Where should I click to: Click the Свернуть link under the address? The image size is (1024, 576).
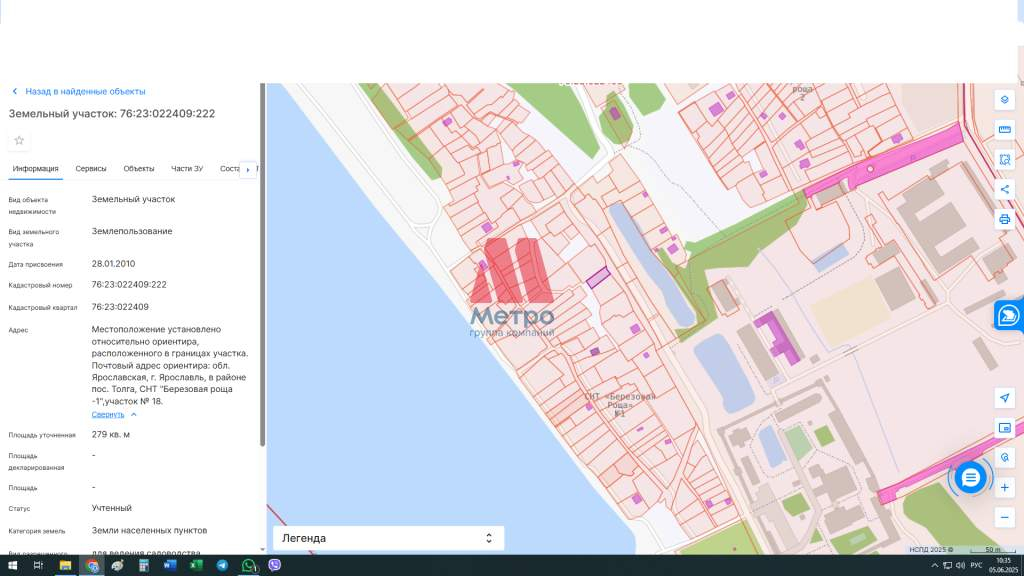tap(108, 415)
